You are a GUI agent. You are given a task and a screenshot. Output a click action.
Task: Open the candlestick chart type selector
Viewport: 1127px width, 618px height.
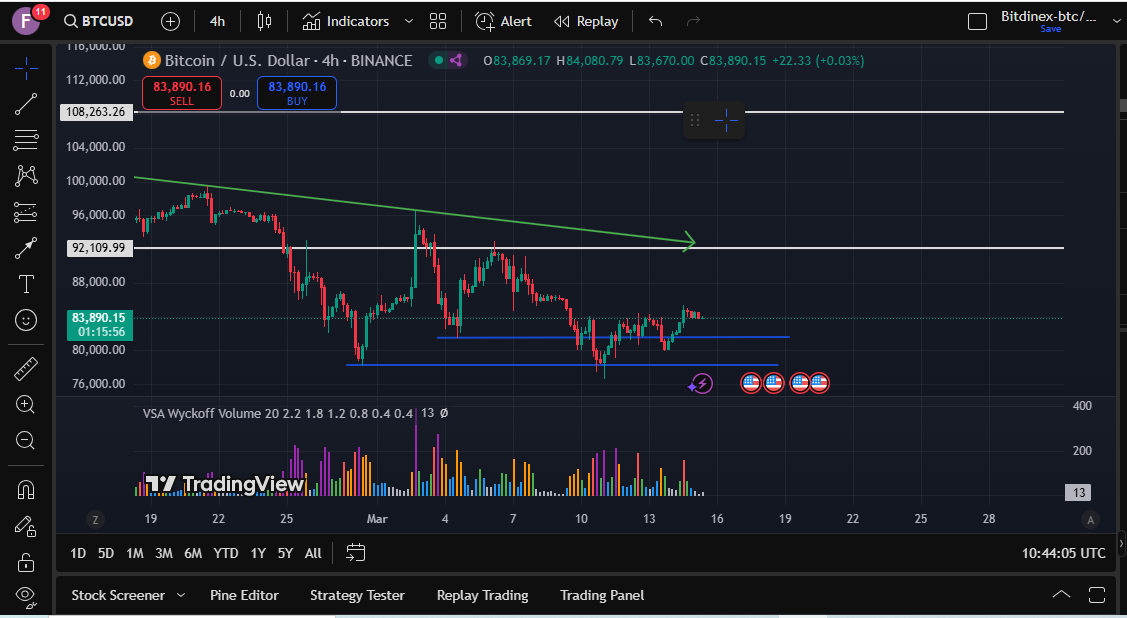(x=264, y=22)
